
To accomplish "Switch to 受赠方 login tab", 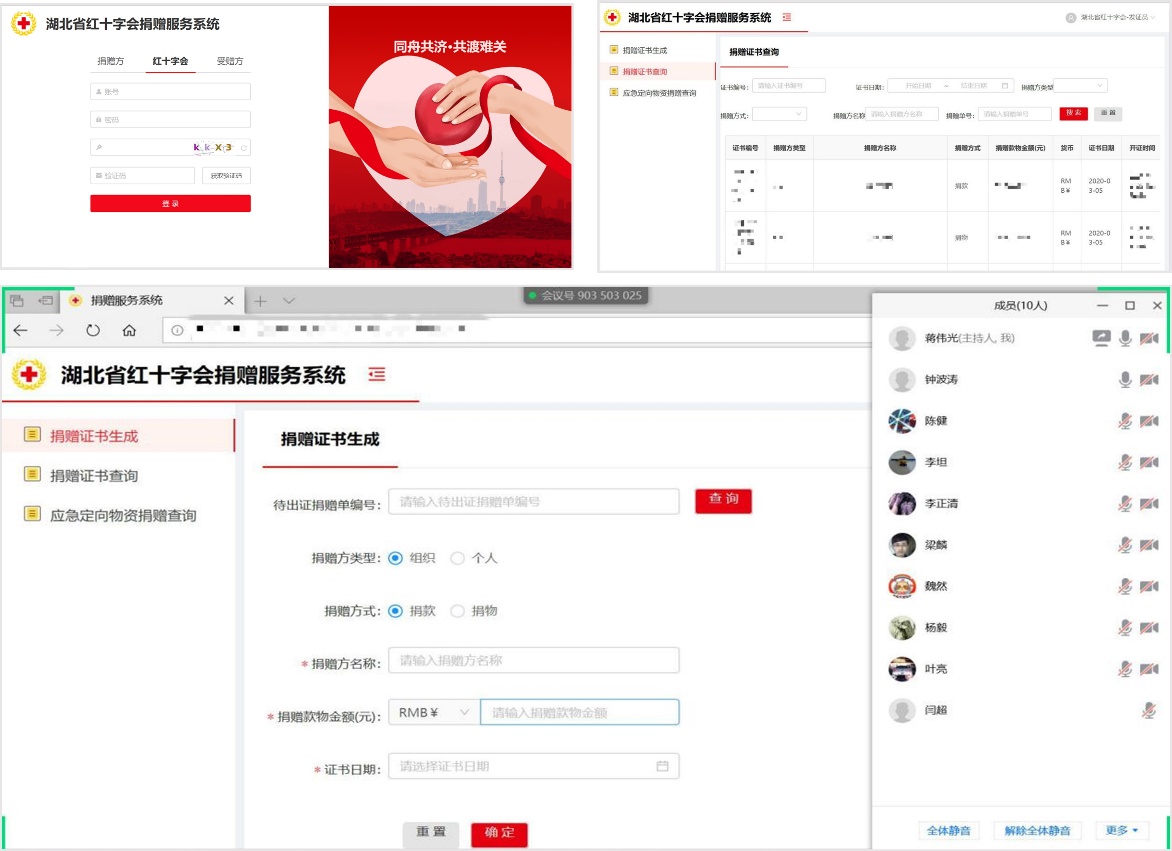I will [230, 61].
